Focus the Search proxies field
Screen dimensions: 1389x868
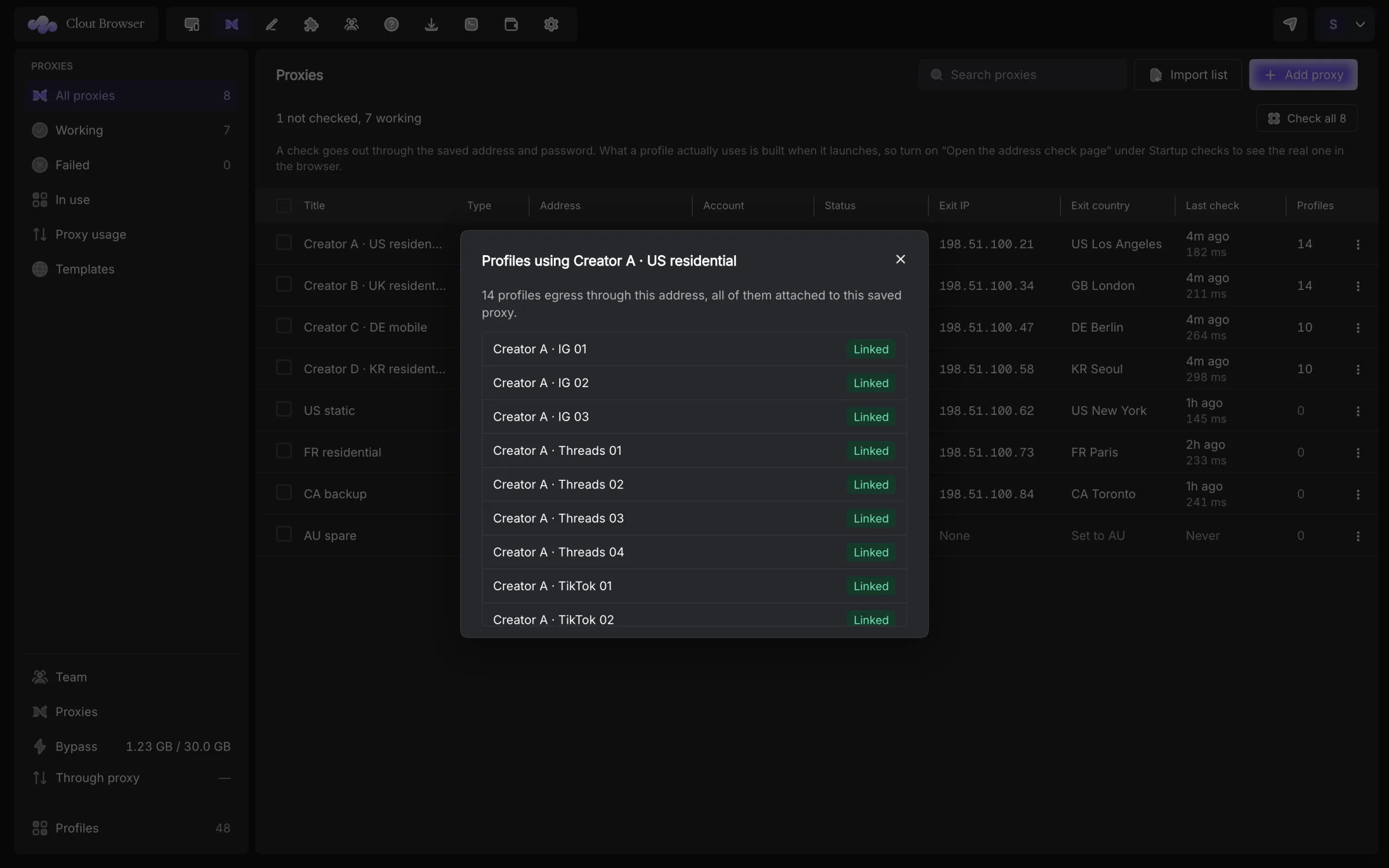(x=1022, y=75)
